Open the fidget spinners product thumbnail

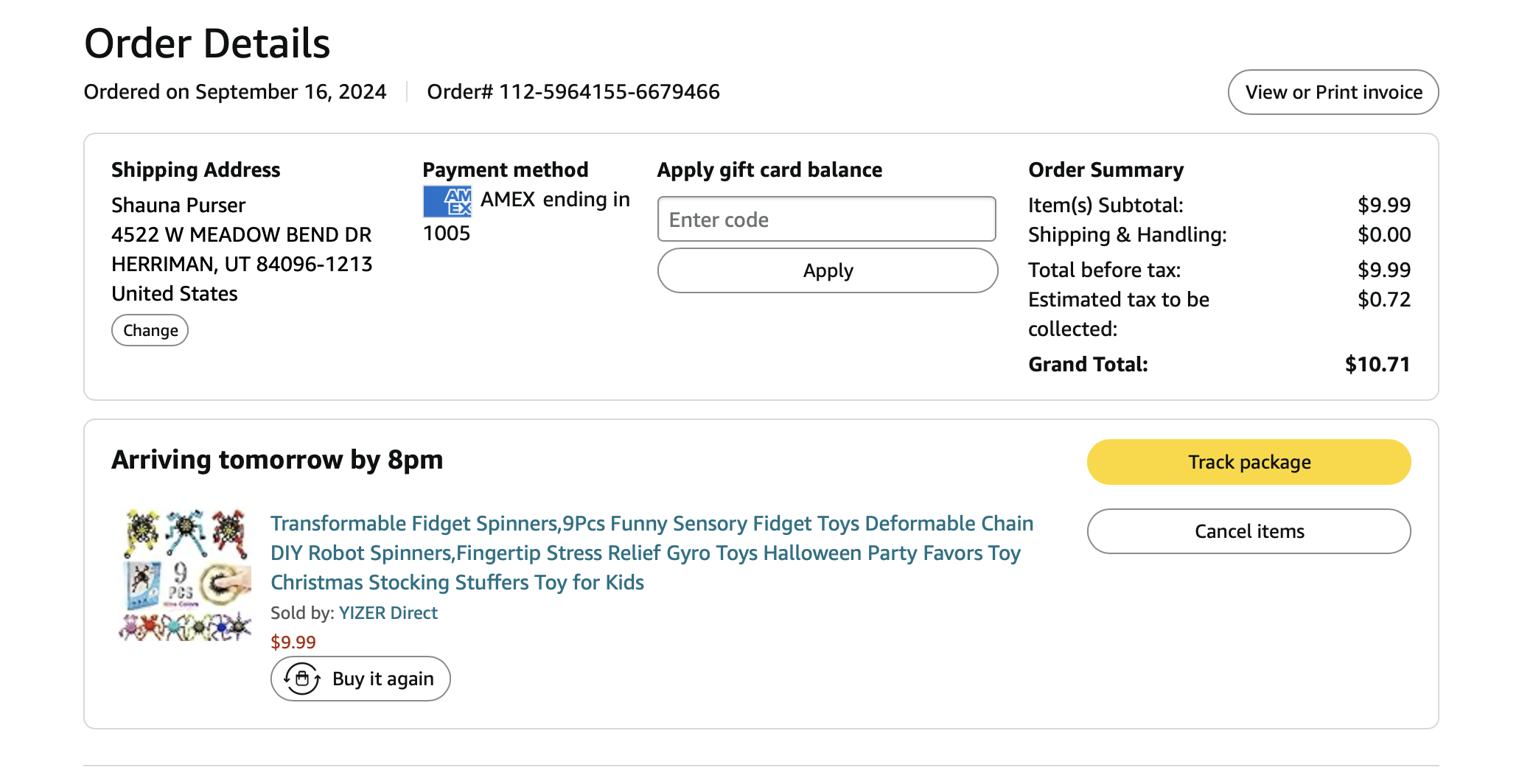click(x=186, y=575)
